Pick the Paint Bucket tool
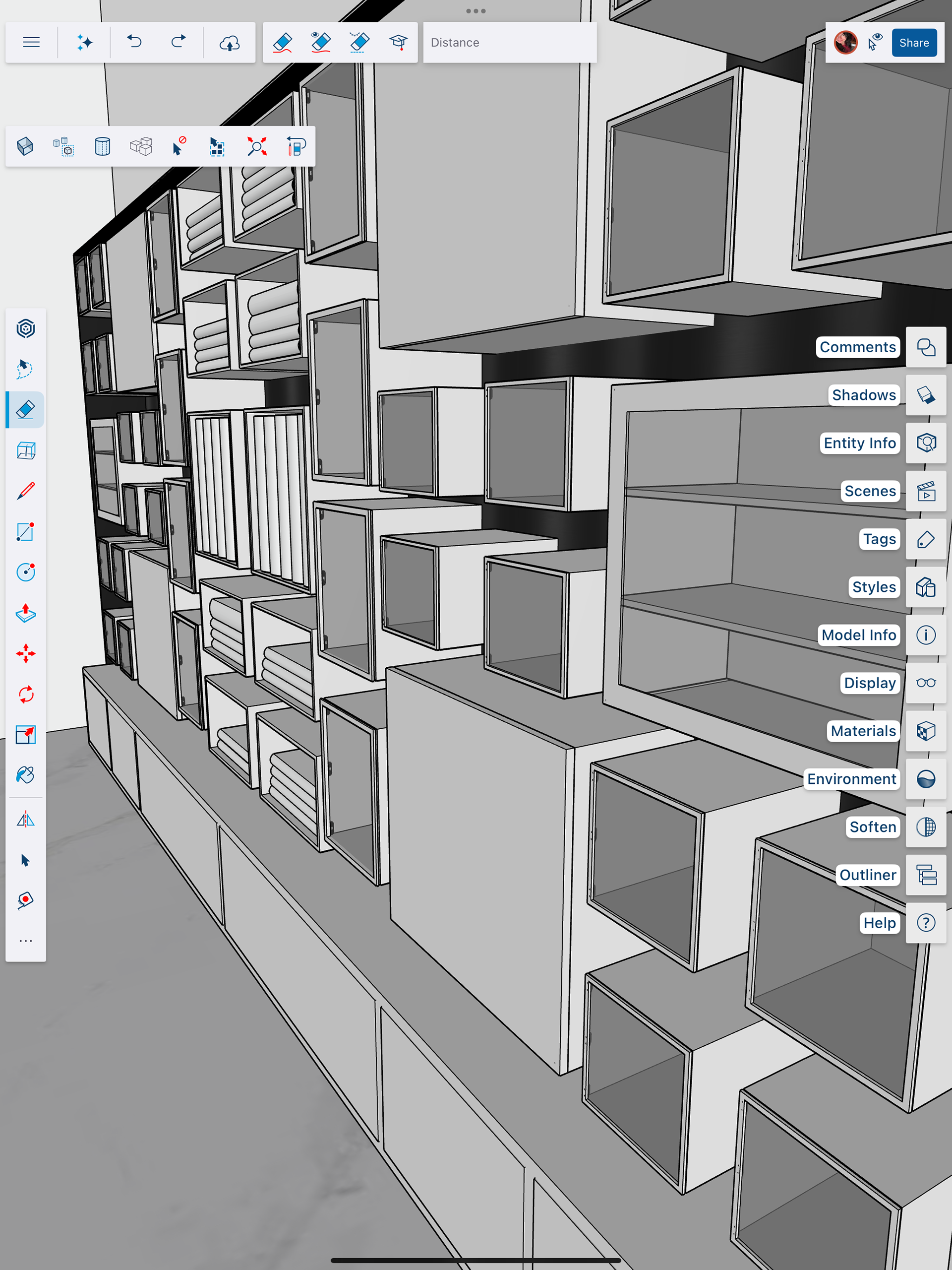 25,775
